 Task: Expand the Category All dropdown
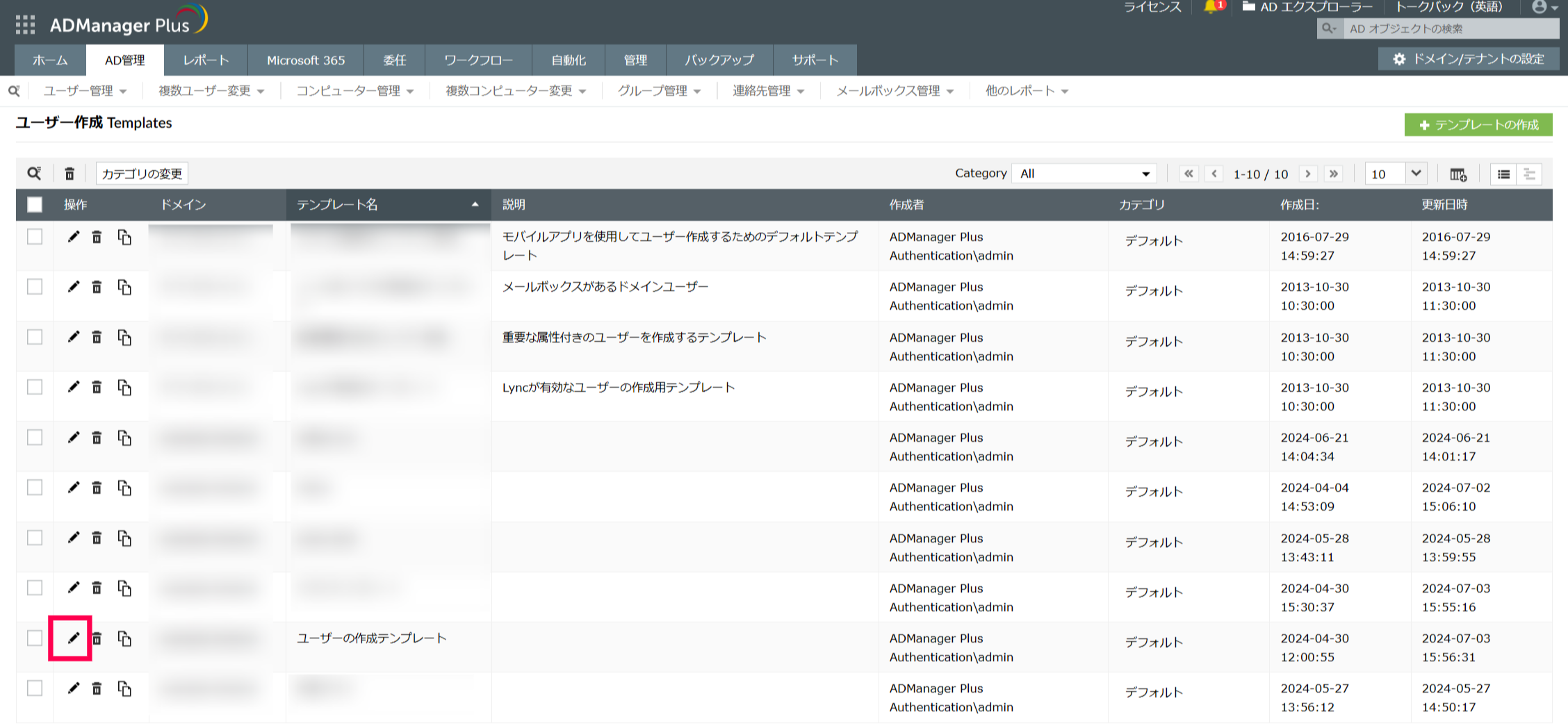point(1084,174)
